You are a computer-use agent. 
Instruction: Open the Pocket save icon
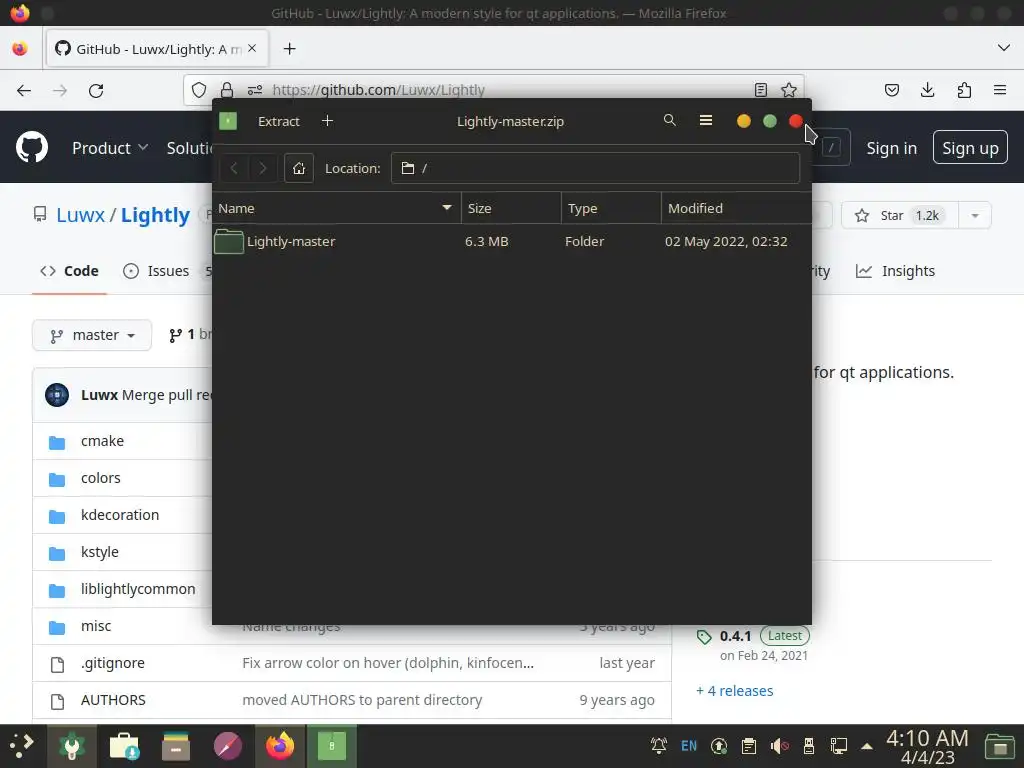tap(891, 90)
